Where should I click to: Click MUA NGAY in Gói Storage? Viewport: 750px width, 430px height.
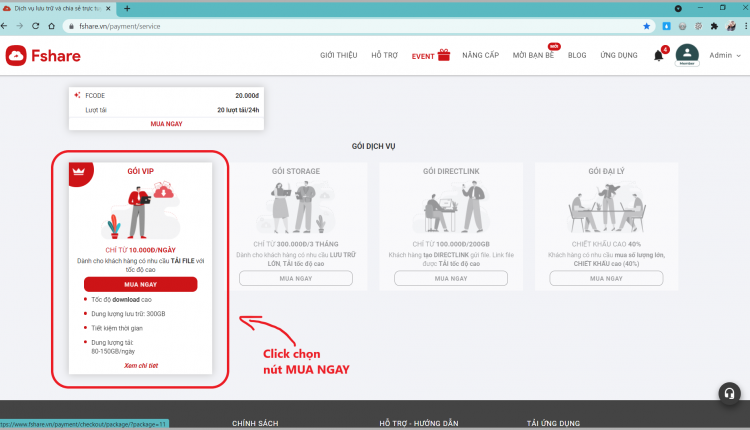(296, 278)
